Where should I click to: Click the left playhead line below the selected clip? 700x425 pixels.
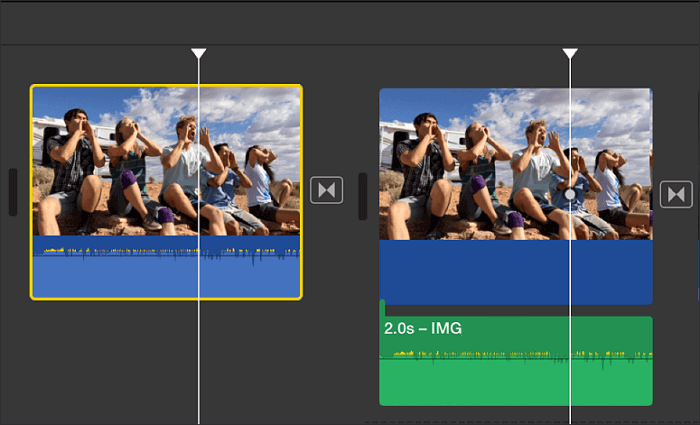point(199,360)
